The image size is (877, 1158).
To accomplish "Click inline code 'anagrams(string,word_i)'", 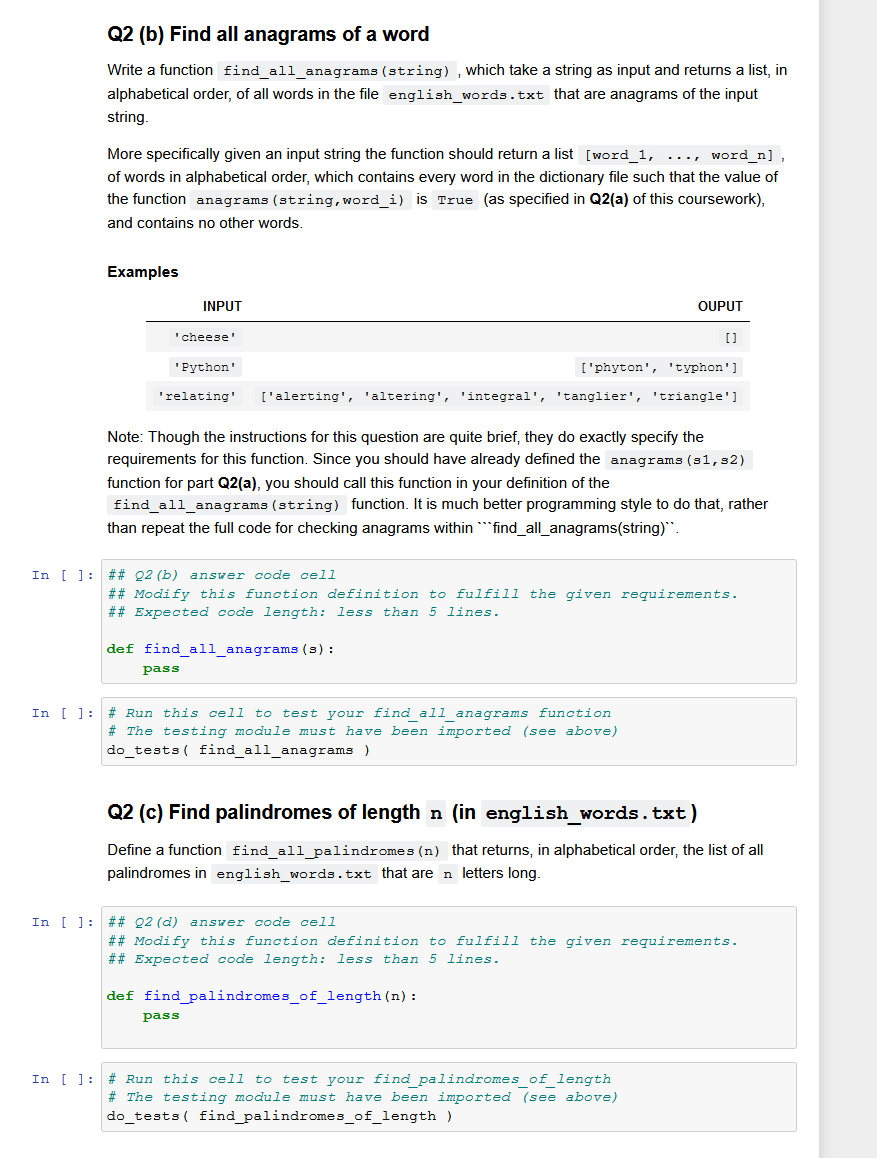I will 300,200.
